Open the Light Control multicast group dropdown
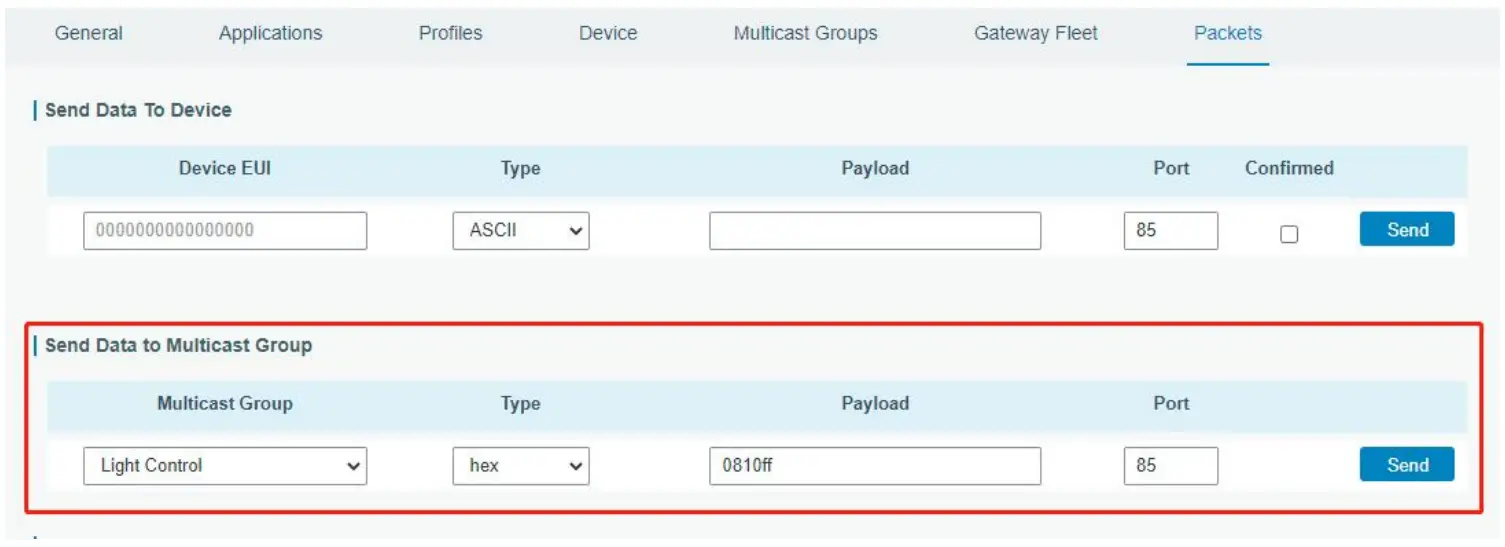Image resolution: width=1505 pixels, height=547 pixels. pyautogui.click(x=225, y=465)
